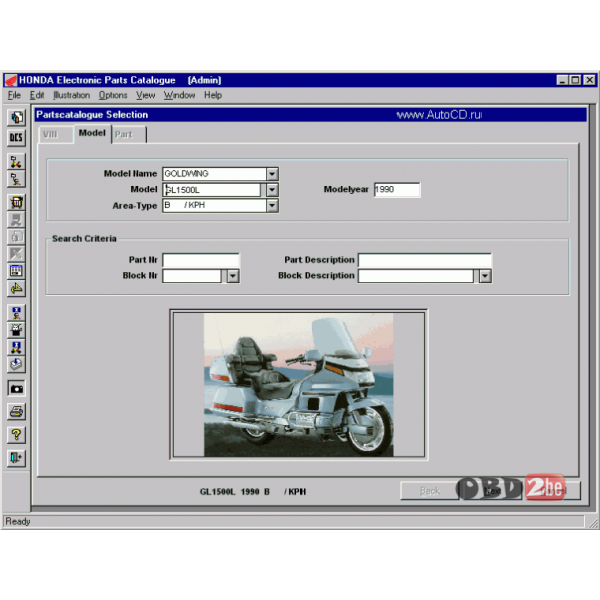The width and height of the screenshot is (600, 600).
Task: Click the part figure with flag icon
Action: pyautogui.click(x=16, y=179)
